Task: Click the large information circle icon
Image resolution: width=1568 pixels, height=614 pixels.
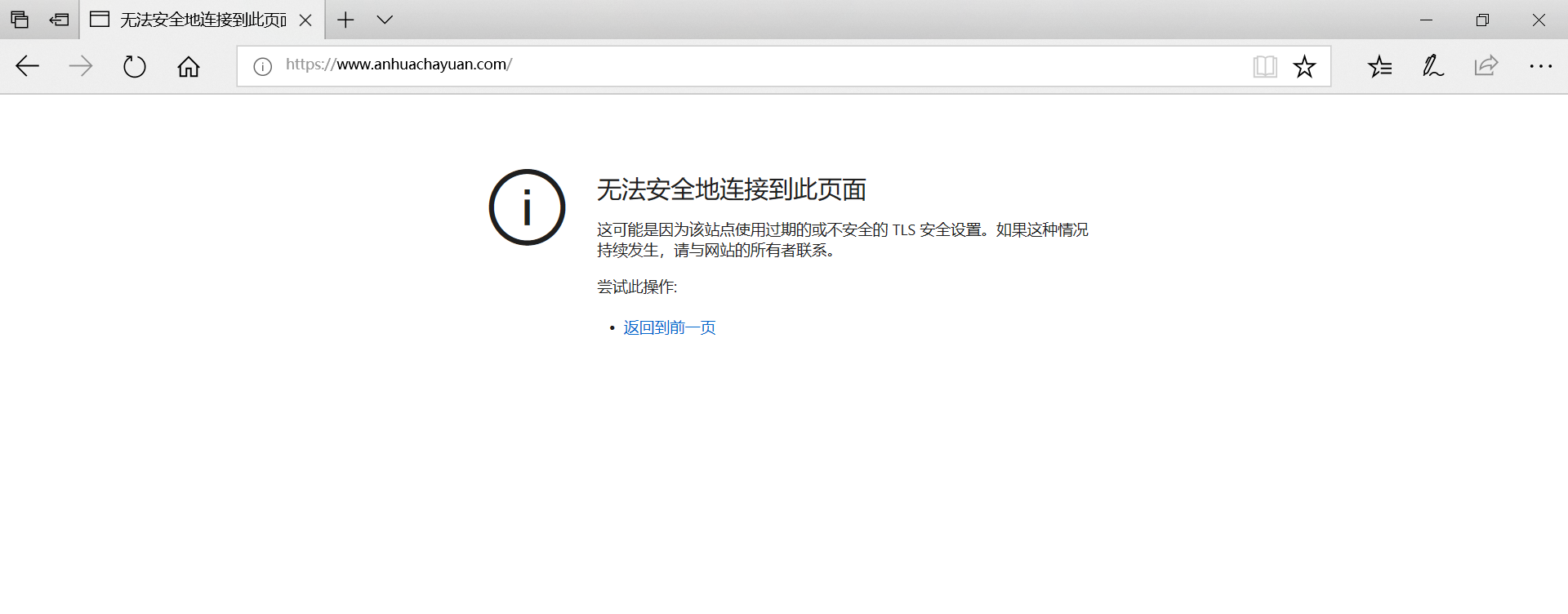Action: [527, 207]
